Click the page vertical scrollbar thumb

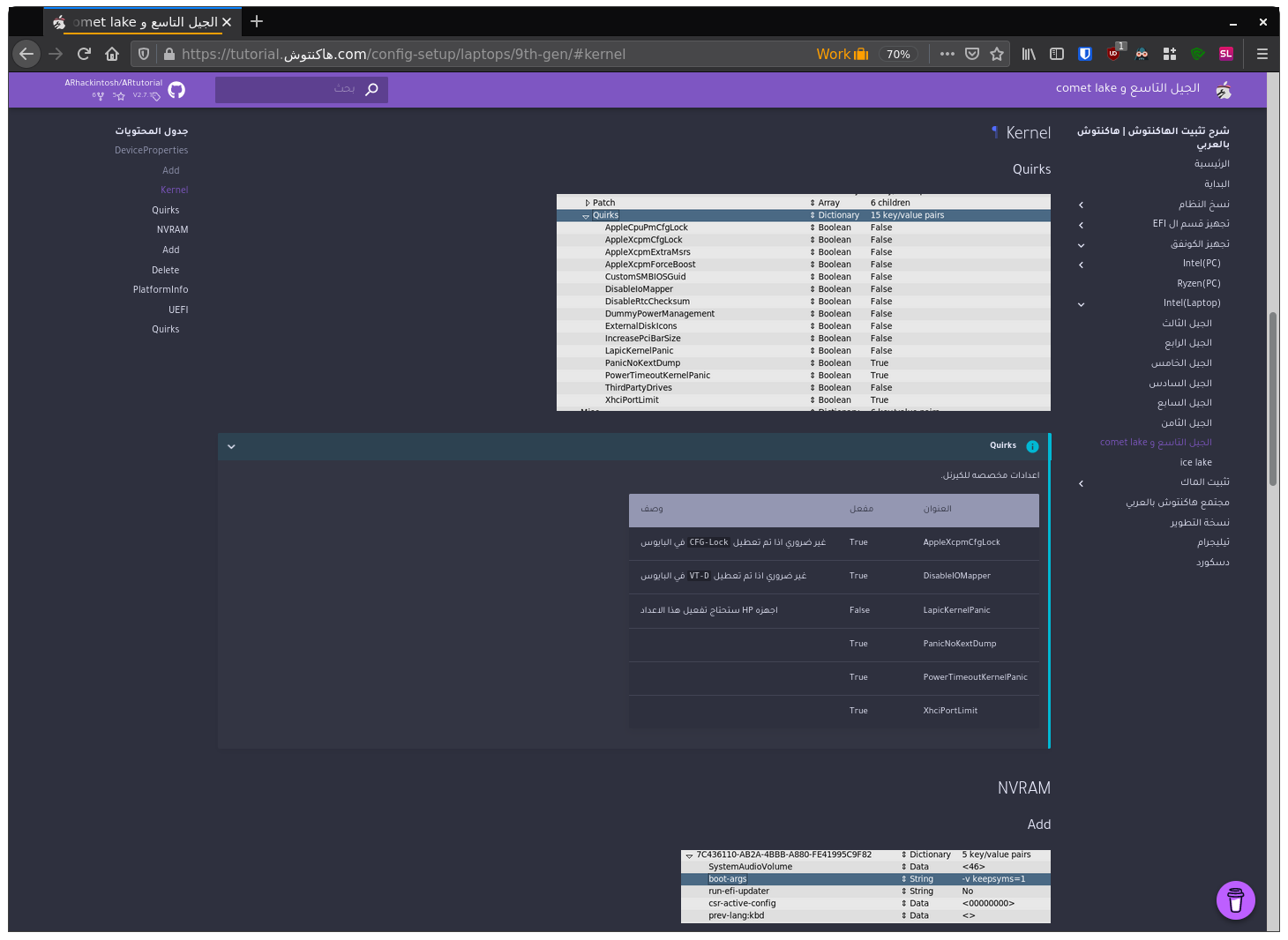pos(1272,397)
